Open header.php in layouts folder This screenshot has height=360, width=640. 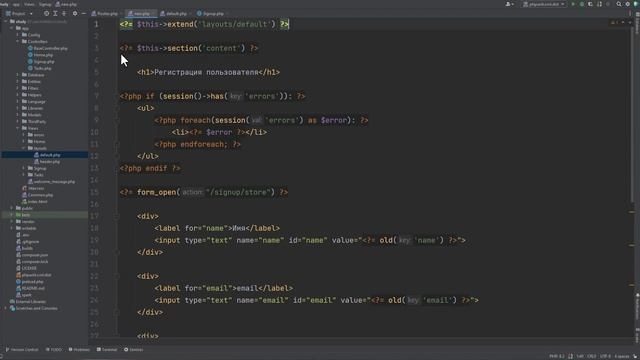pos(47,162)
